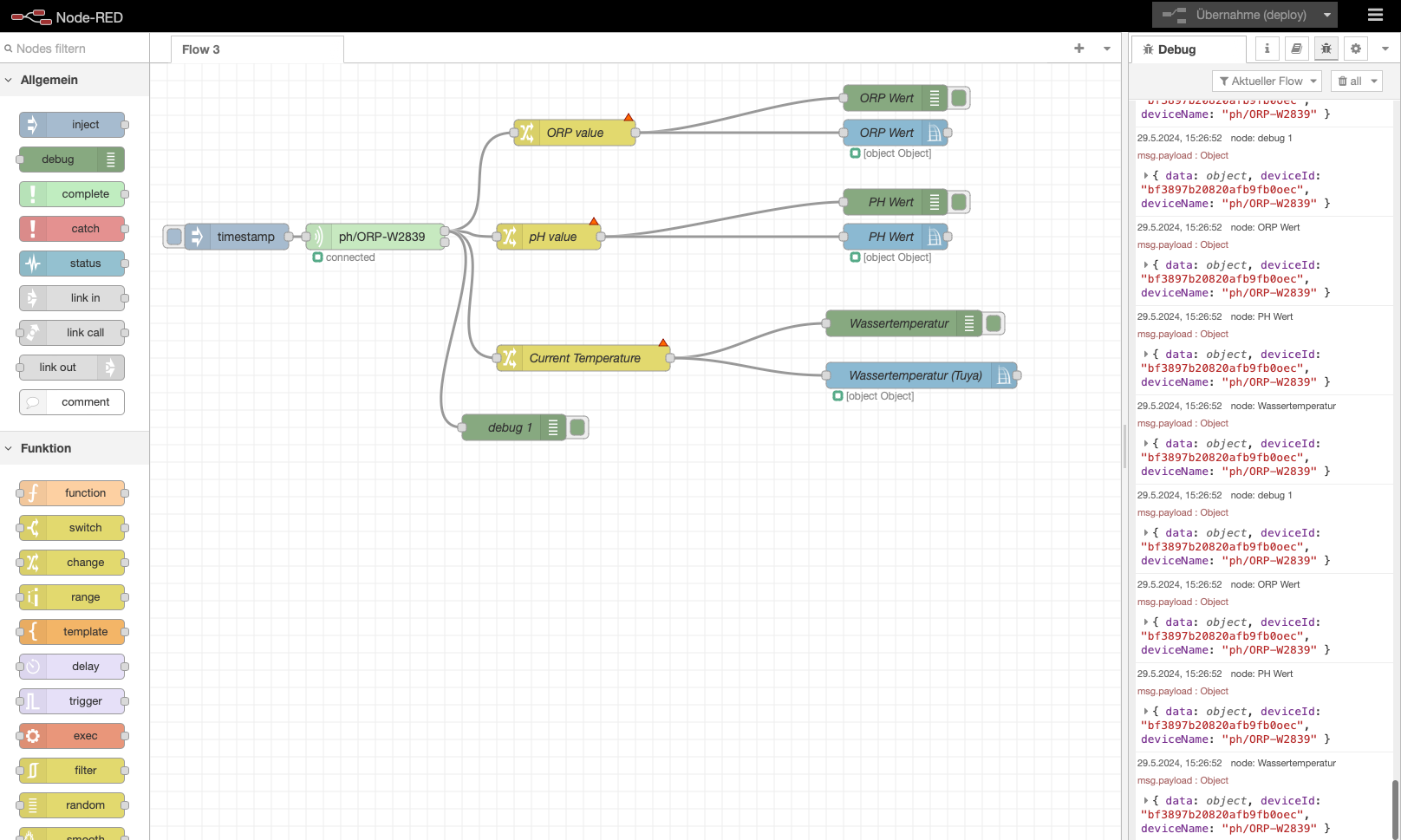Open the info sidebar tab icon
This screenshot has width=1401, height=840.
click(x=1267, y=49)
